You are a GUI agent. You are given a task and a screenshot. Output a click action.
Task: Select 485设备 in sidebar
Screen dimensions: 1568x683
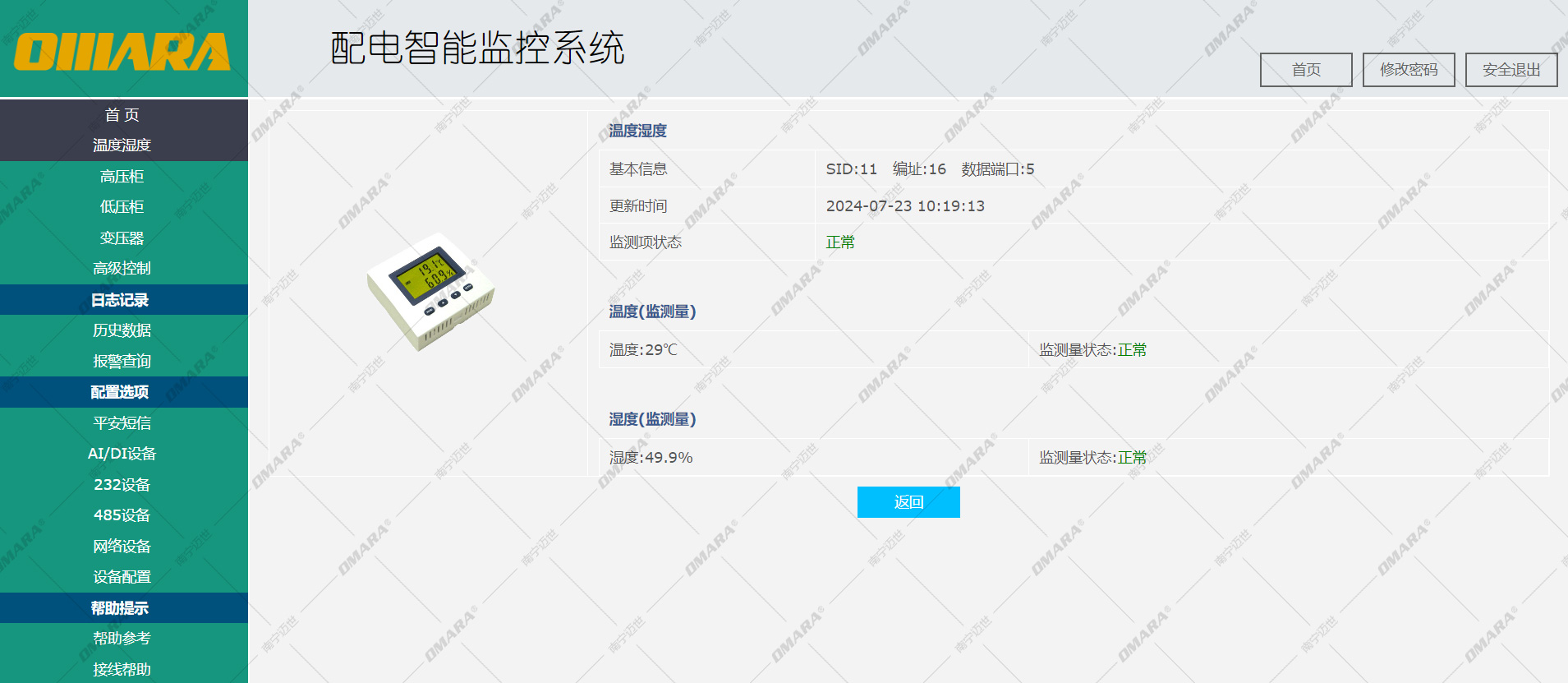pyautogui.click(x=122, y=515)
